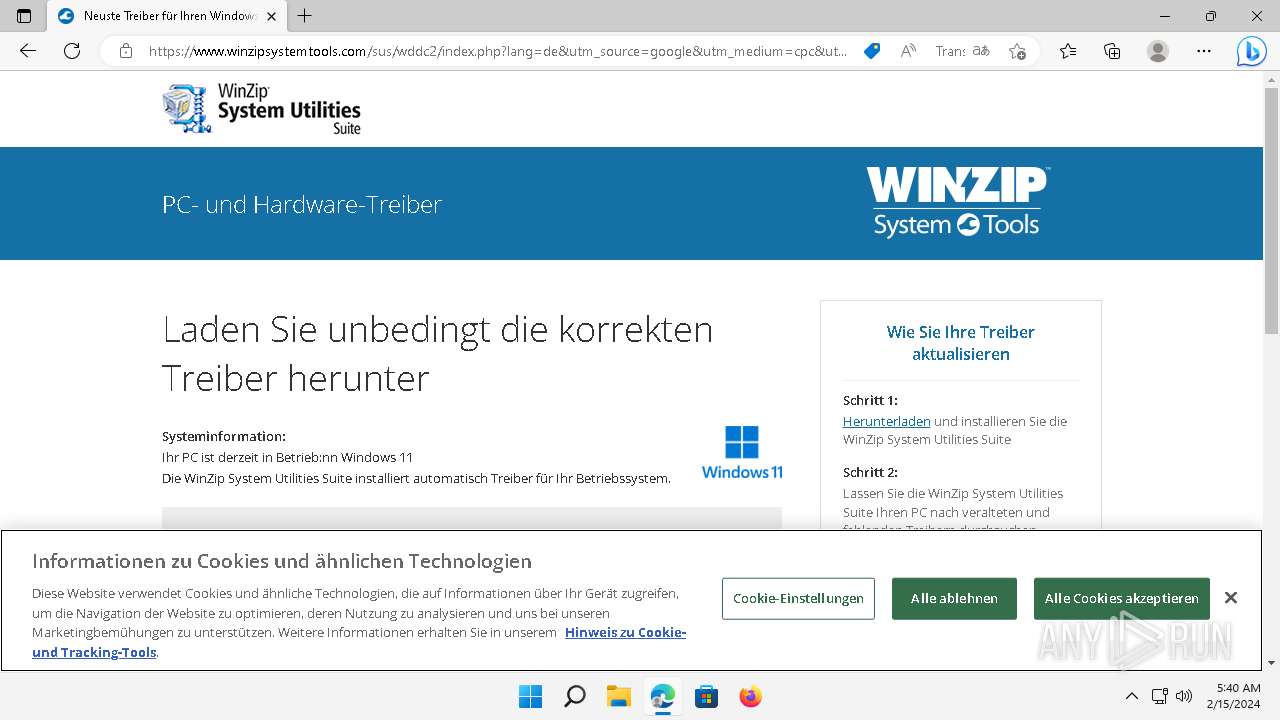Click the headline Laden Sie unbedingt die korrekten Treiber
1280x720 pixels.
click(x=438, y=353)
